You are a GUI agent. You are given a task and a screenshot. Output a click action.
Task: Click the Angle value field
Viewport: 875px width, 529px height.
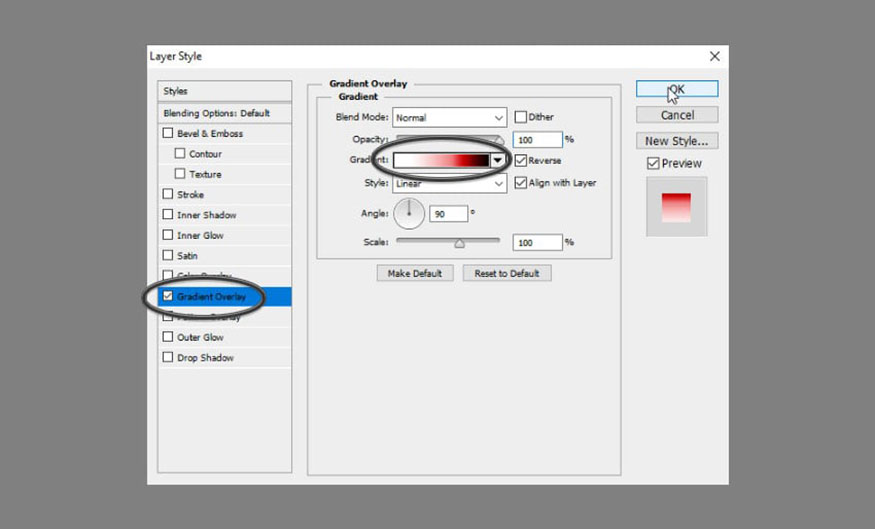tap(449, 214)
